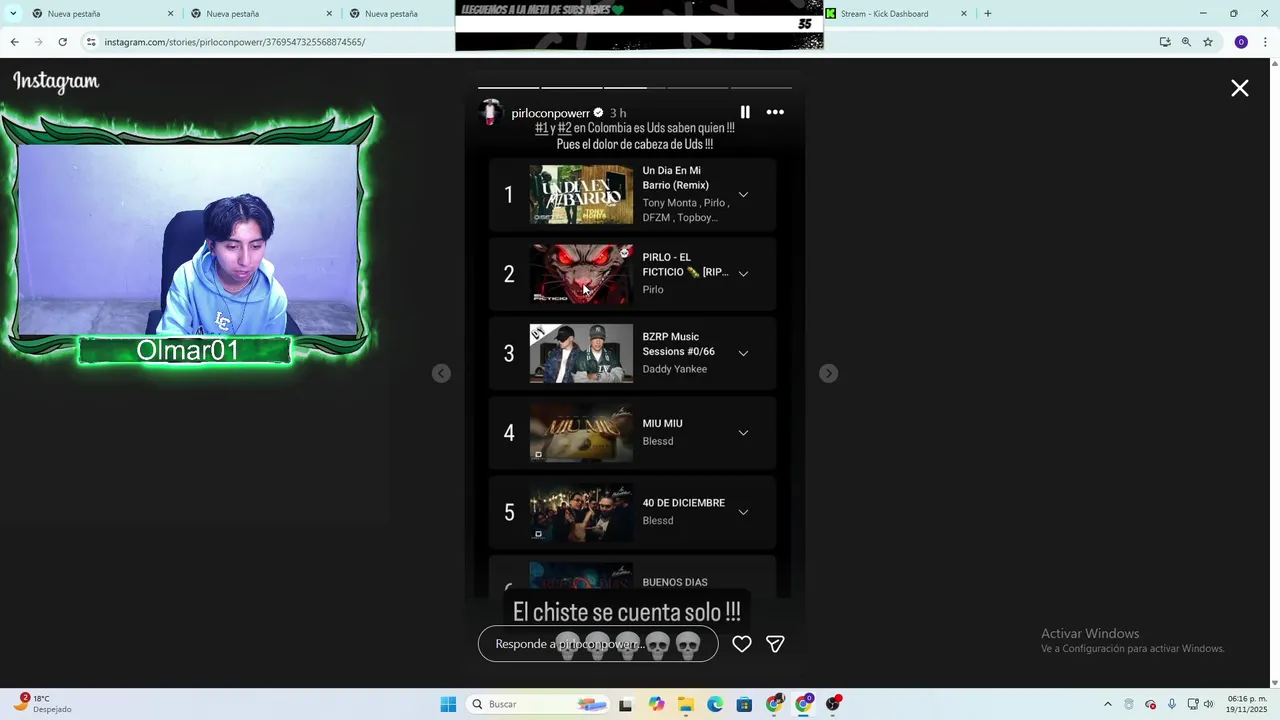Jump to the first story progress segment
Image resolution: width=1280 pixels, height=720 pixels.
coord(508,88)
